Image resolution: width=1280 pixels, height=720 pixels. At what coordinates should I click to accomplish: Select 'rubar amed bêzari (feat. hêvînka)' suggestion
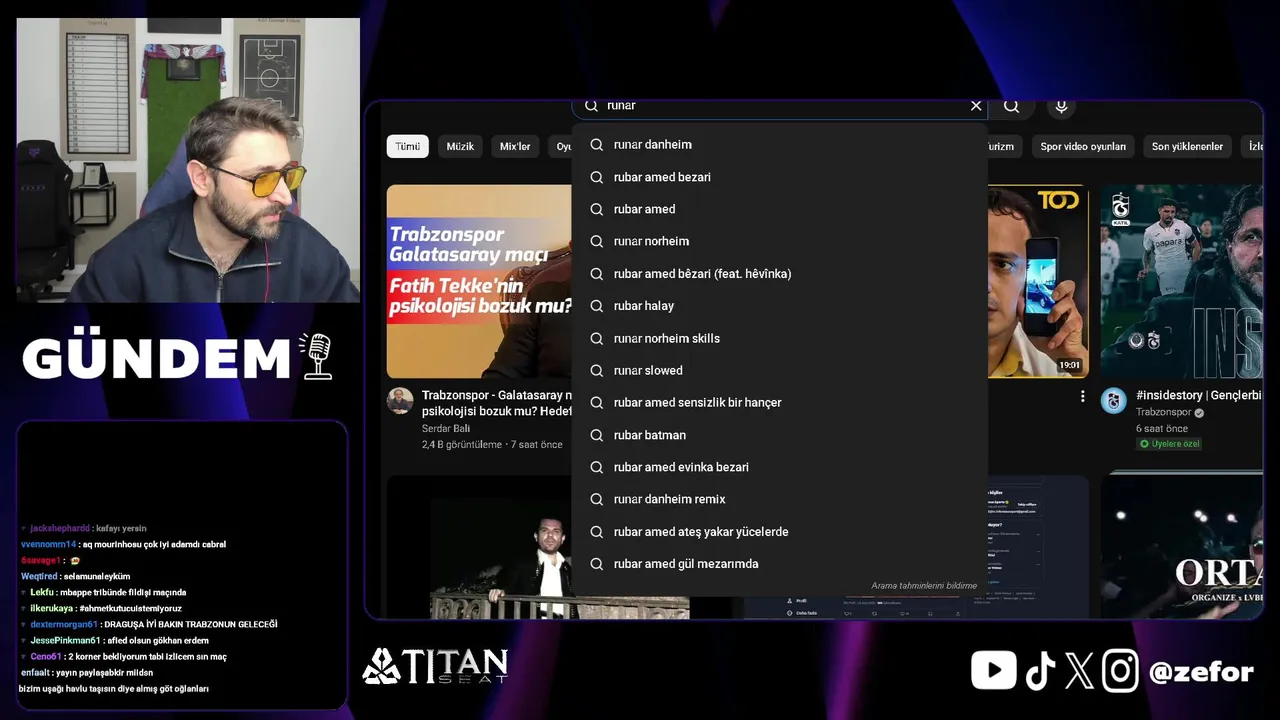pos(780,274)
